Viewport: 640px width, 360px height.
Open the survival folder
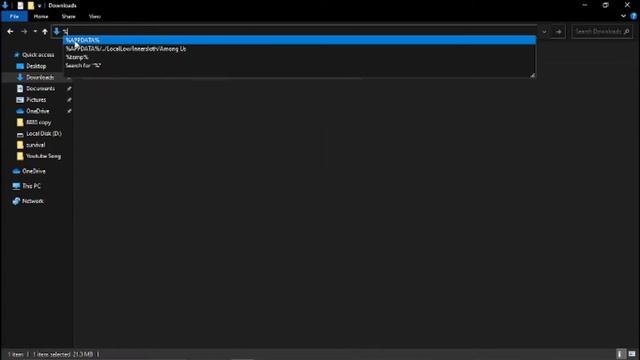[x=35, y=145]
